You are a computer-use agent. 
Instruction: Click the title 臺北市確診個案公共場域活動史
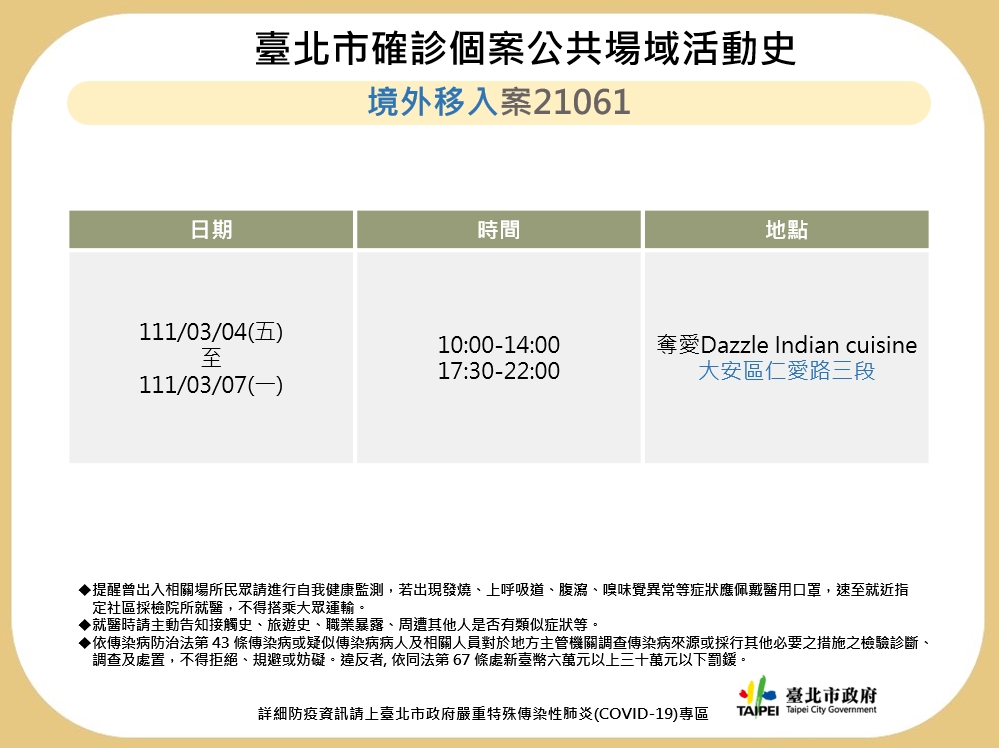[x=525, y=48]
